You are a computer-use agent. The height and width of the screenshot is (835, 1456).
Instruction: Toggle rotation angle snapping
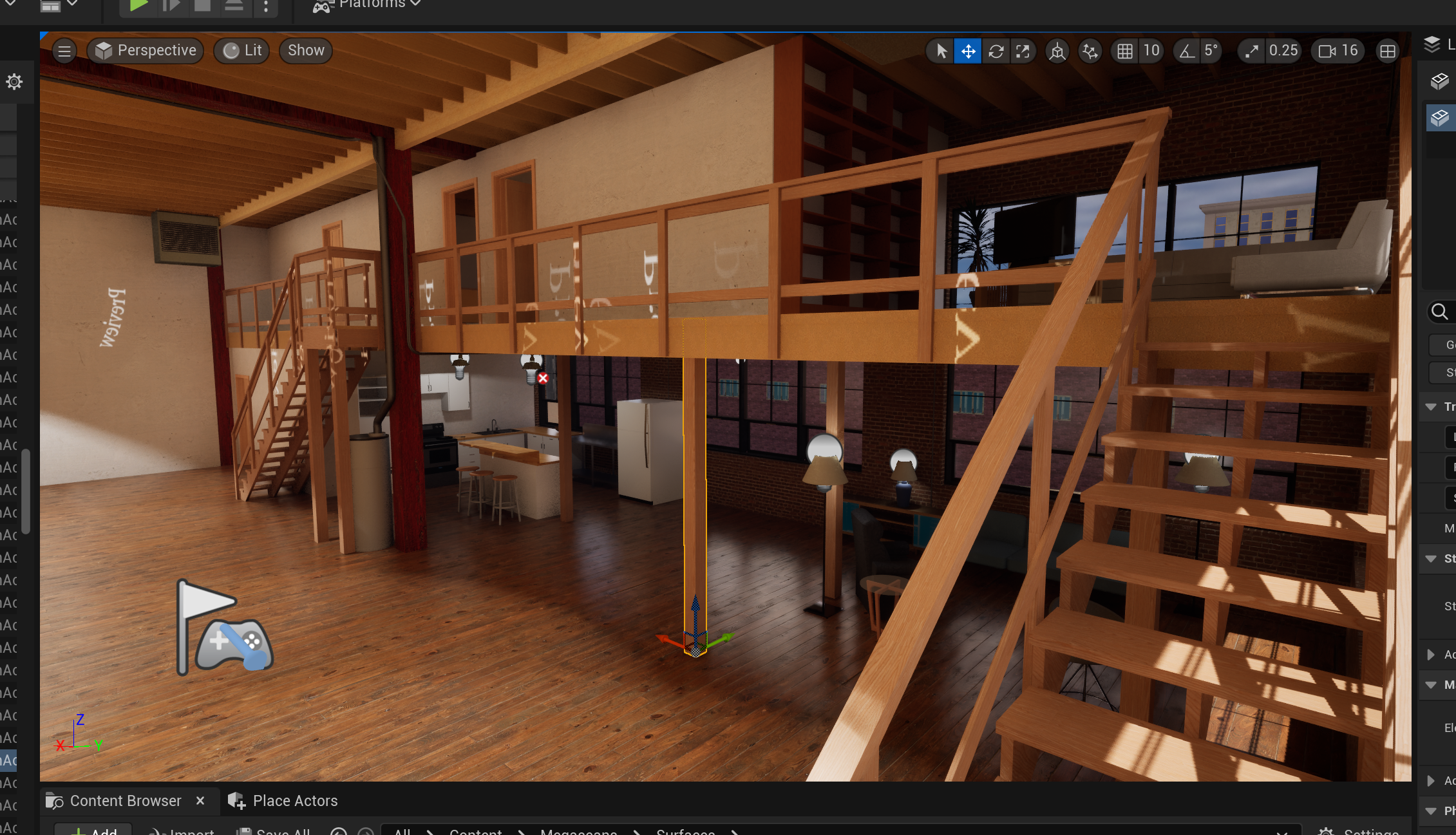point(1186,51)
